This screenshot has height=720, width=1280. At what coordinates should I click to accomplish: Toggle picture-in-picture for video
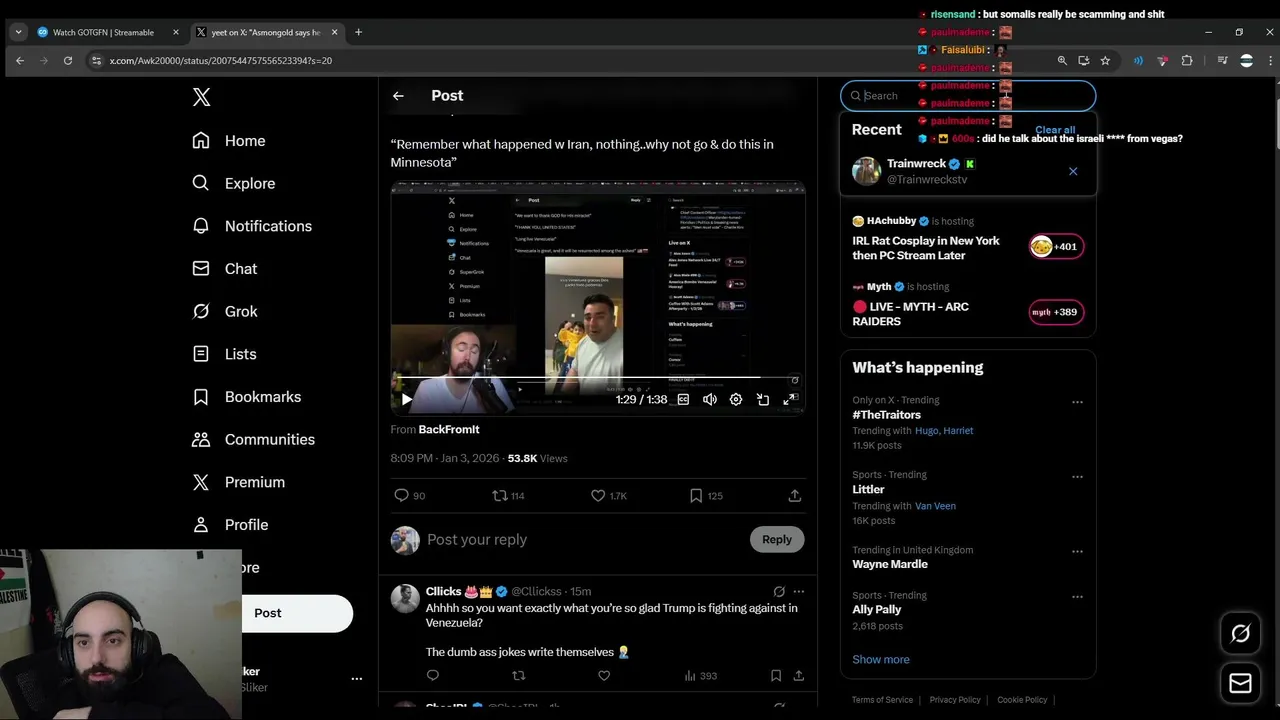763,399
